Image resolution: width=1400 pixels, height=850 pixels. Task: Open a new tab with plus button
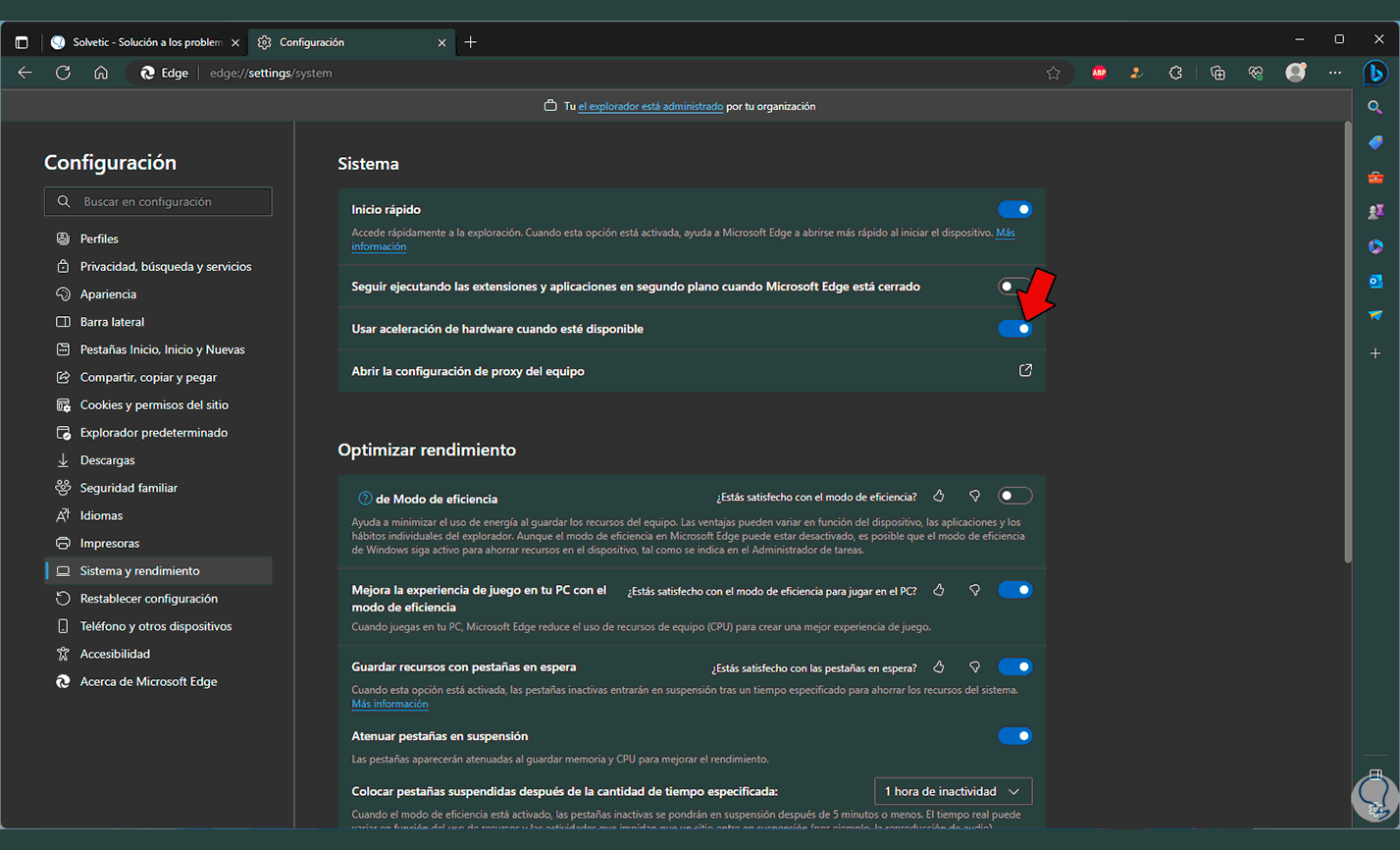click(471, 42)
